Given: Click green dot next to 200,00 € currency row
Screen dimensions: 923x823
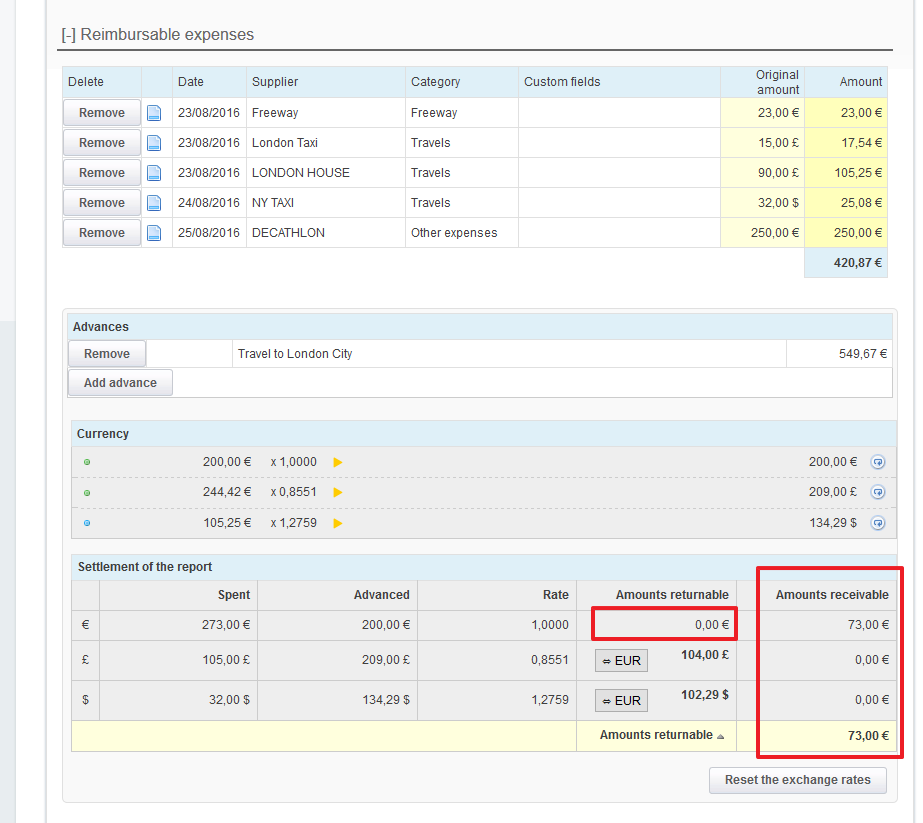Looking at the screenshot, I should tap(87, 462).
